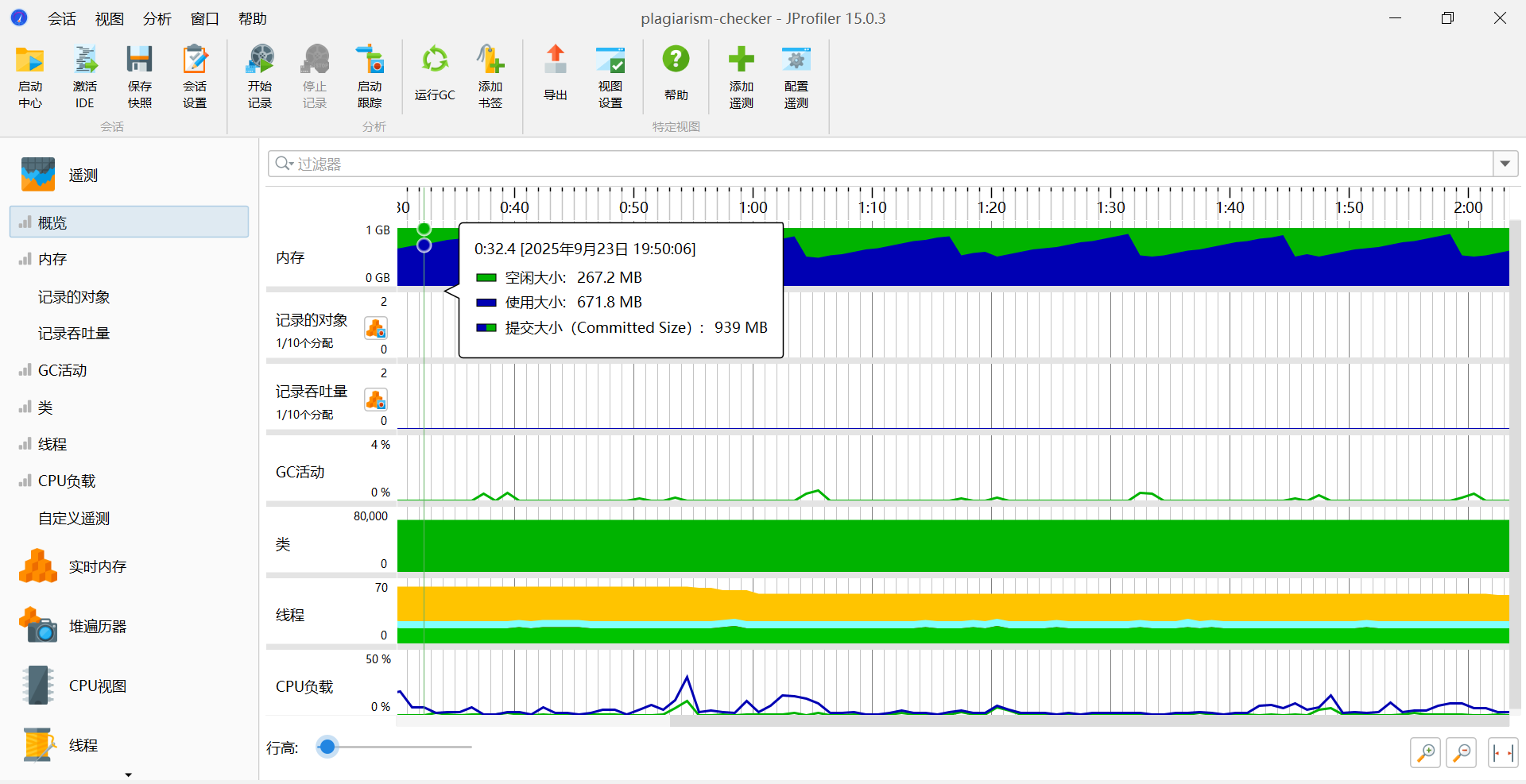The image size is (1526, 784).
Task: Open the 遥测 telemetry section in sidebar
Action: click(x=60, y=175)
